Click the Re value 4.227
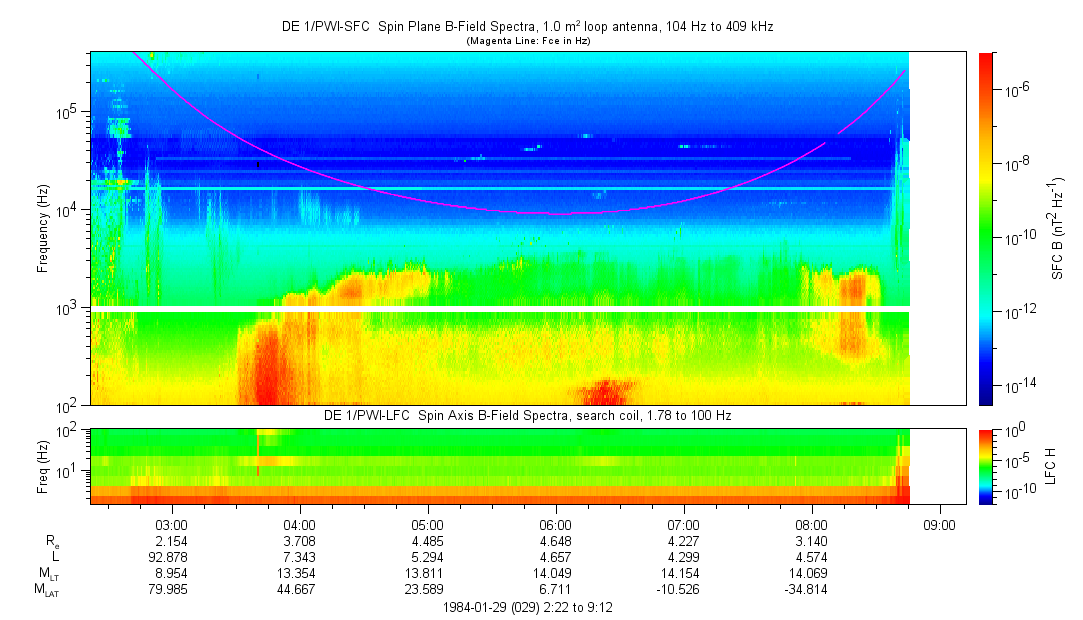 click(x=684, y=541)
